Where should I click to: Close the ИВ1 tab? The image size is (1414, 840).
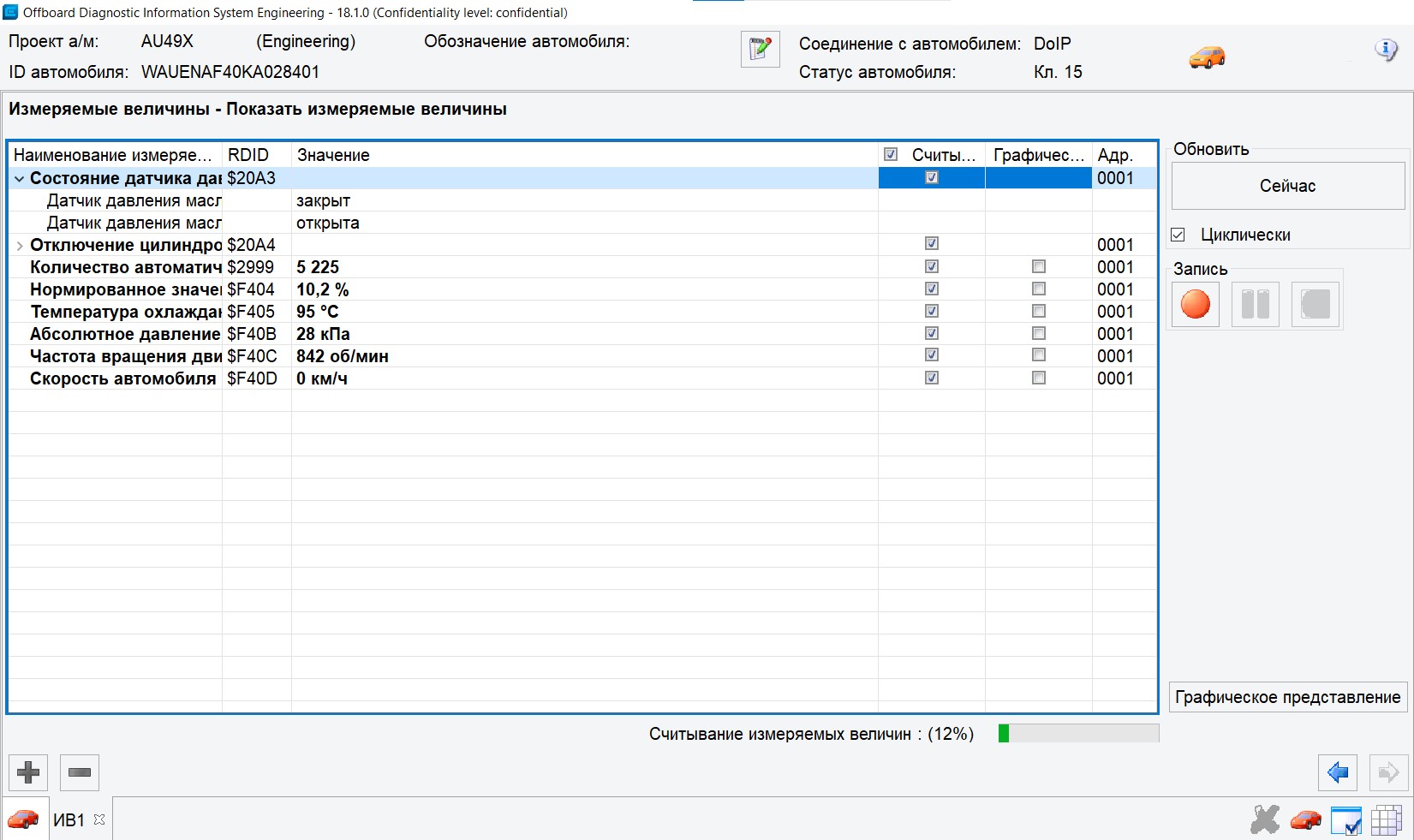tap(99, 819)
